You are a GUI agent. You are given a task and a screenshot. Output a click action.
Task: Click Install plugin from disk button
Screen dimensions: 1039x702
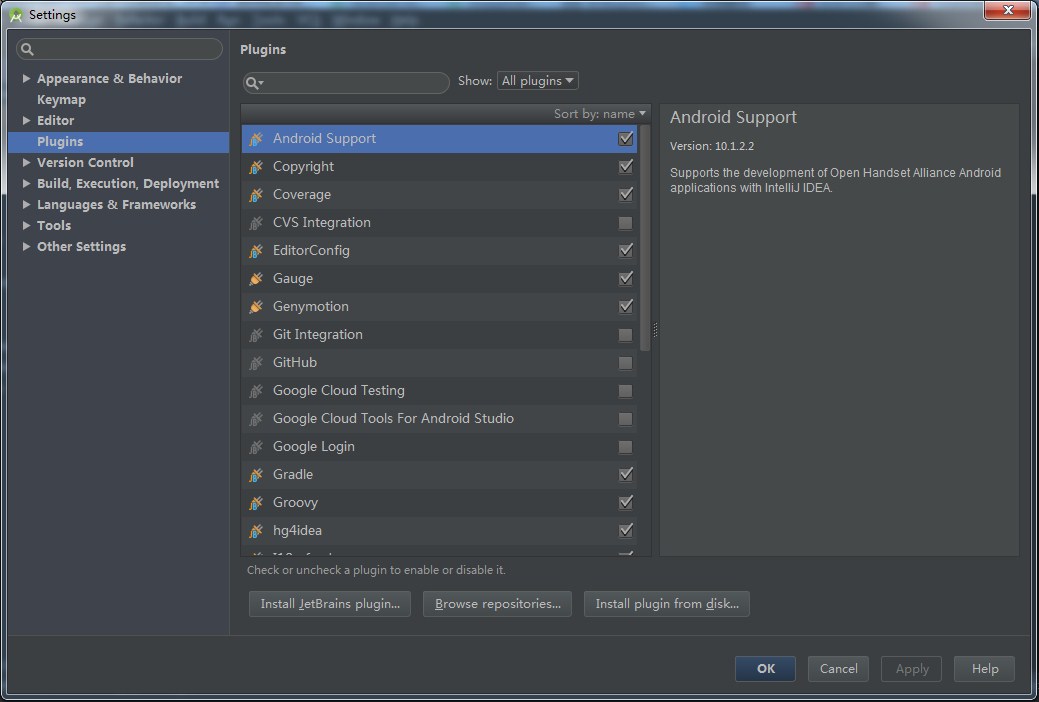coord(667,604)
